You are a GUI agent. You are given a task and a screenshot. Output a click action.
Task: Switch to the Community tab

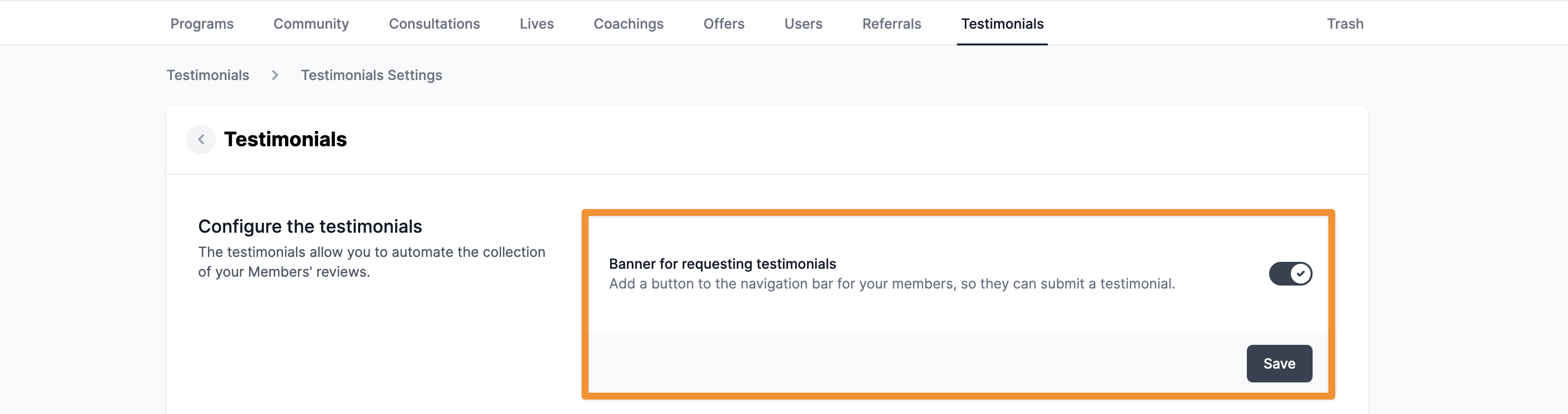coord(311,24)
